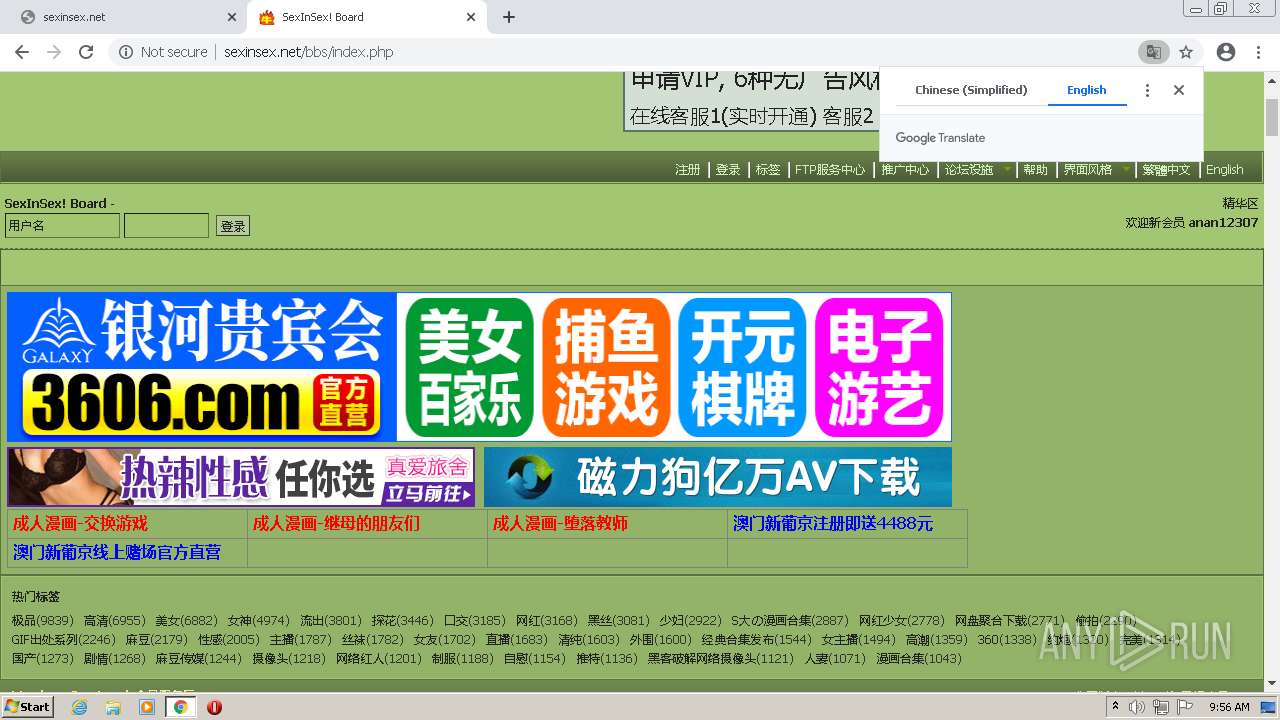Reload the page with the refresh icon

(x=86, y=52)
